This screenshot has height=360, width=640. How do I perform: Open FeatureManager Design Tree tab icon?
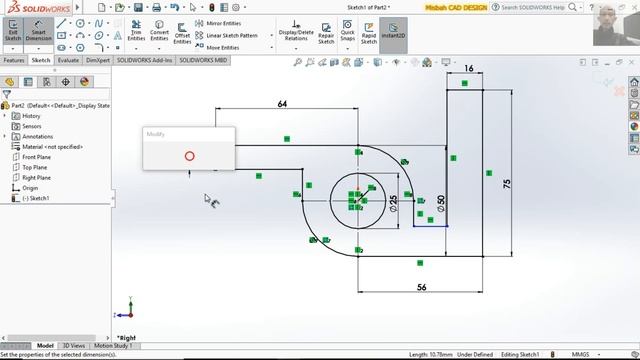tap(9, 82)
